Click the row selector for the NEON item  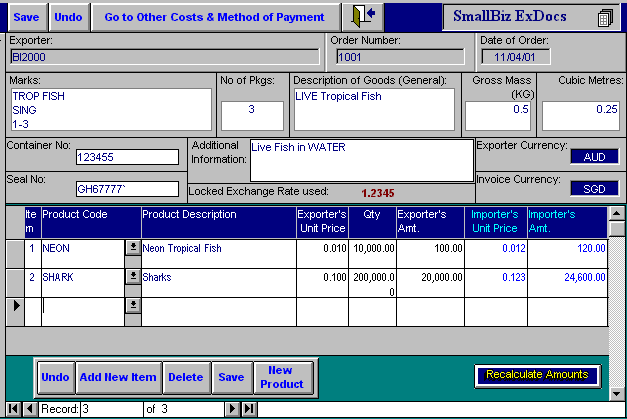coord(14,248)
